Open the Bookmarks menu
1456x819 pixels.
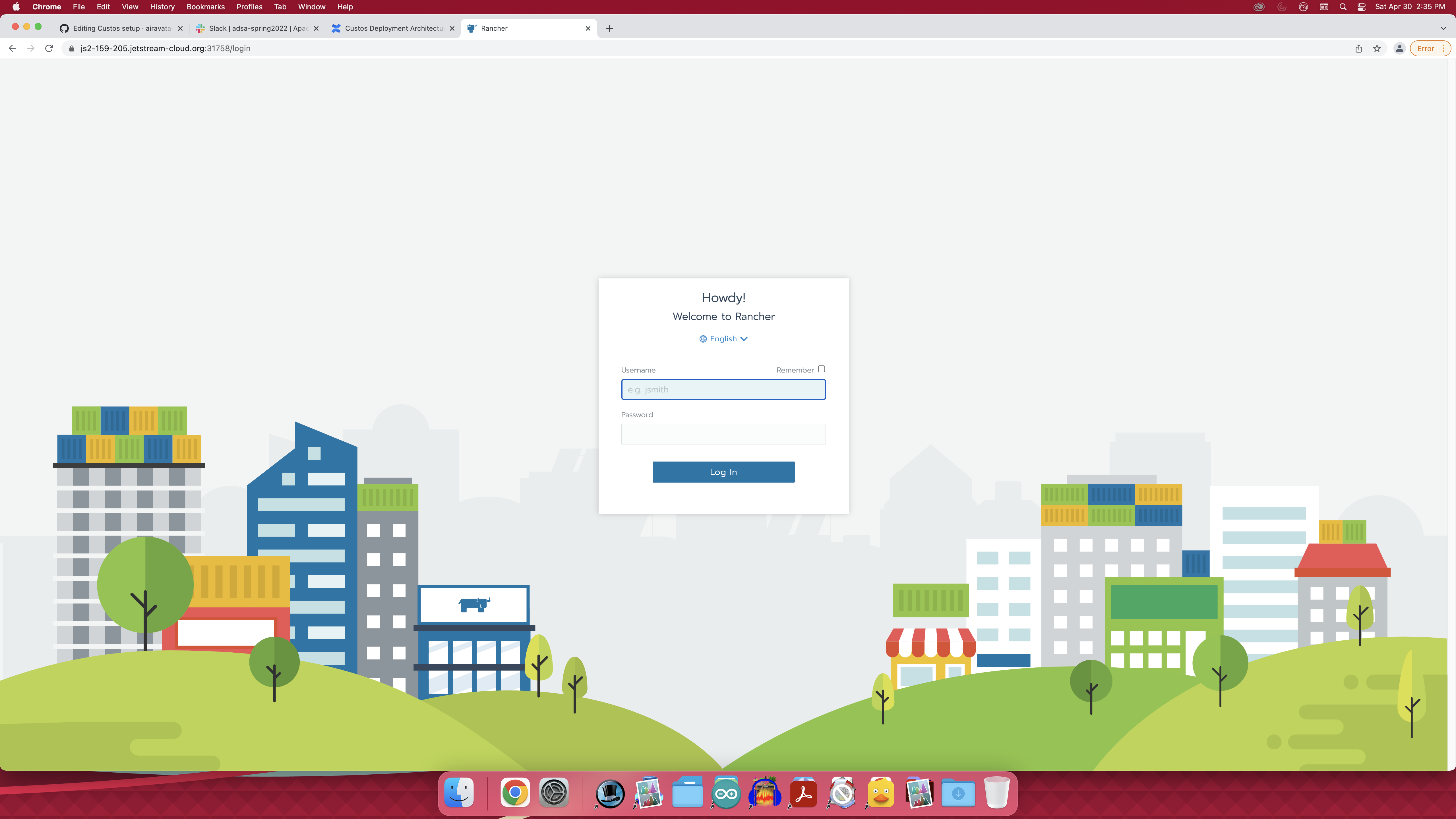coord(206,7)
